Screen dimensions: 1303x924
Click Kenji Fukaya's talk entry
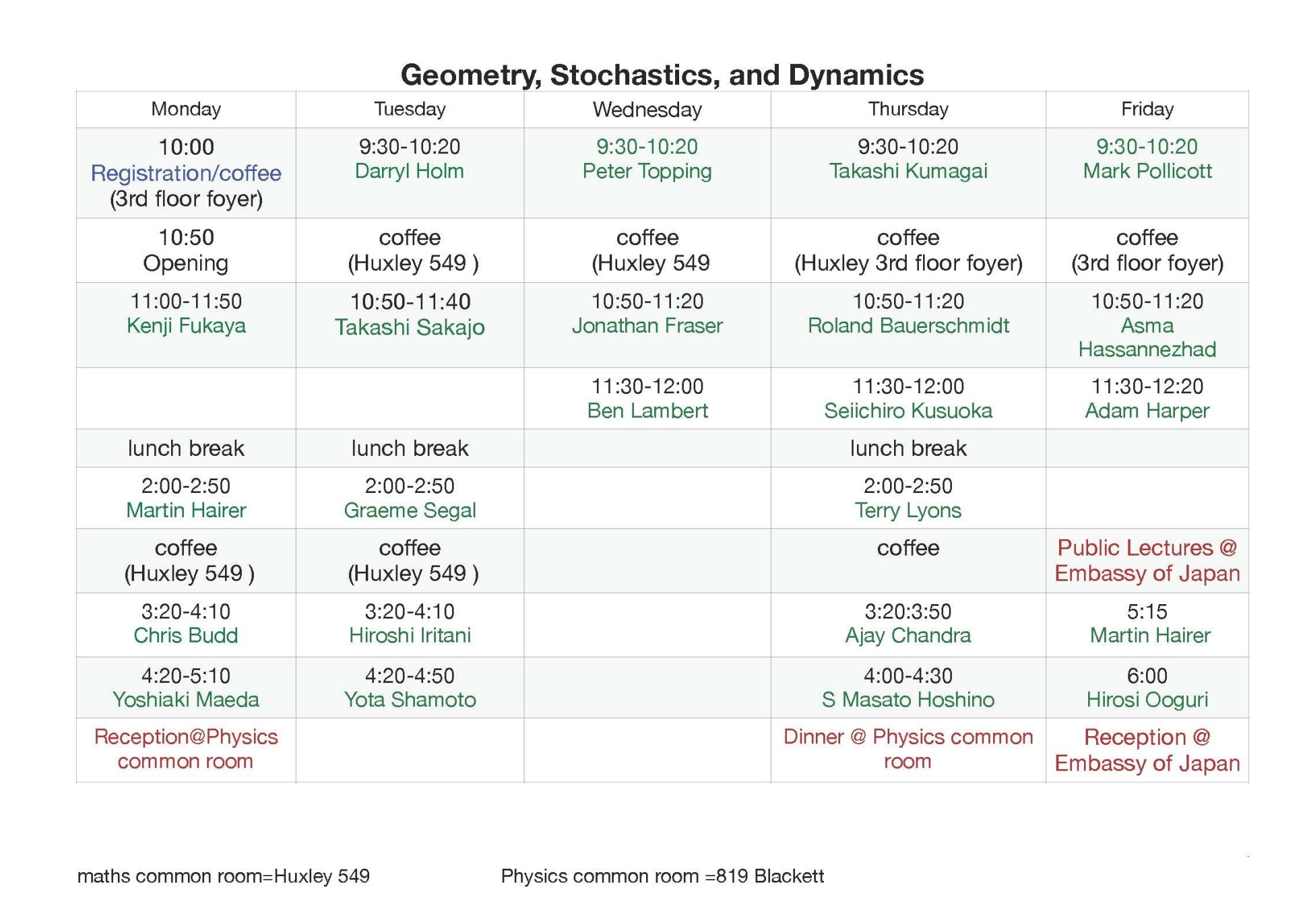click(x=186, y=326)
